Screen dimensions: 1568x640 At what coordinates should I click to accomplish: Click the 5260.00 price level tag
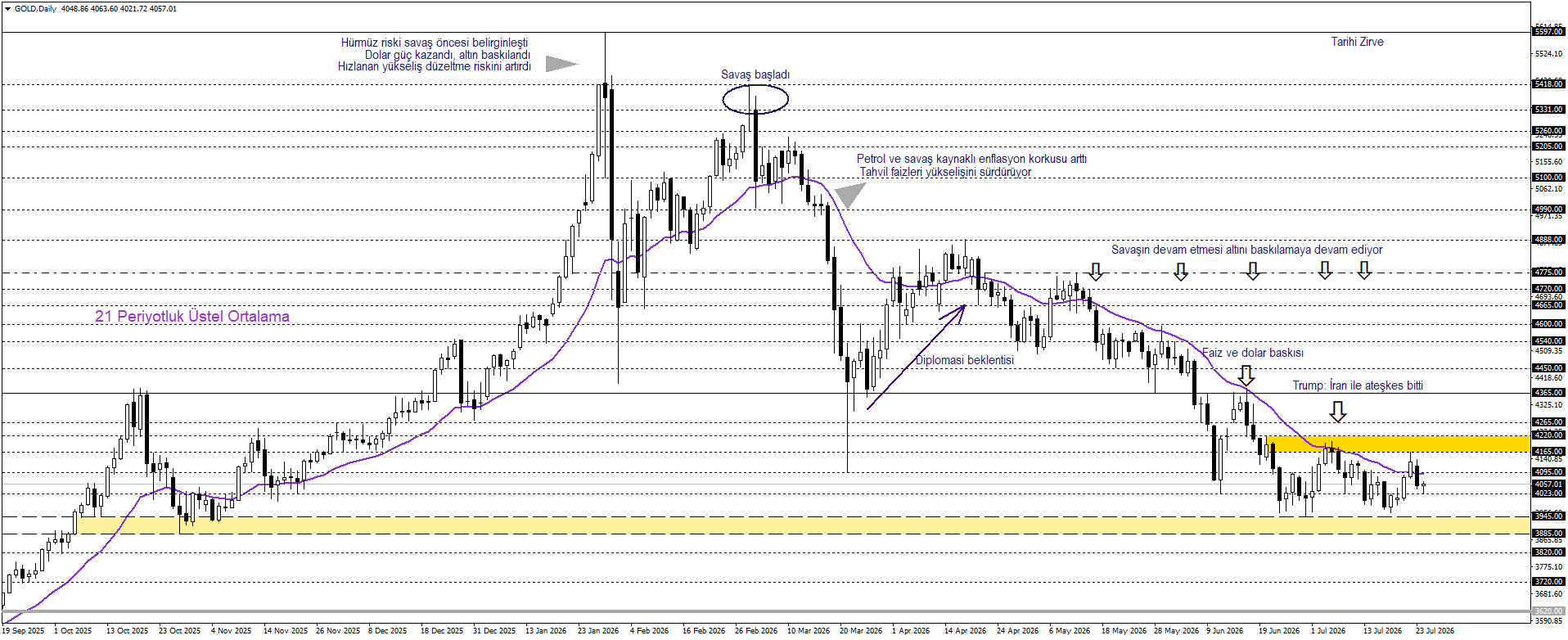pos(1548,131)
